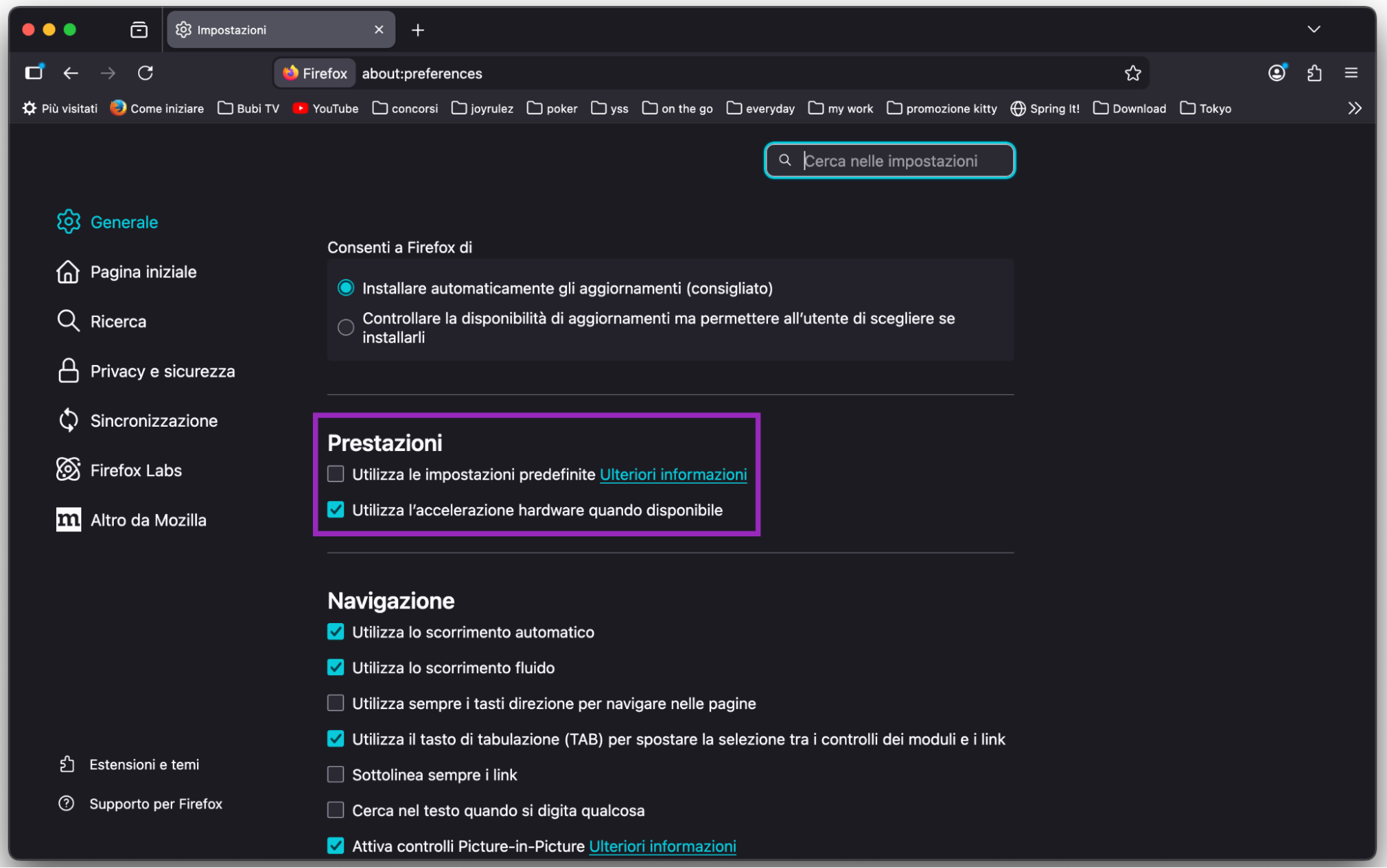
Task: Disable hardware acceleration checkbox
Action: click(x=336, y=509)
